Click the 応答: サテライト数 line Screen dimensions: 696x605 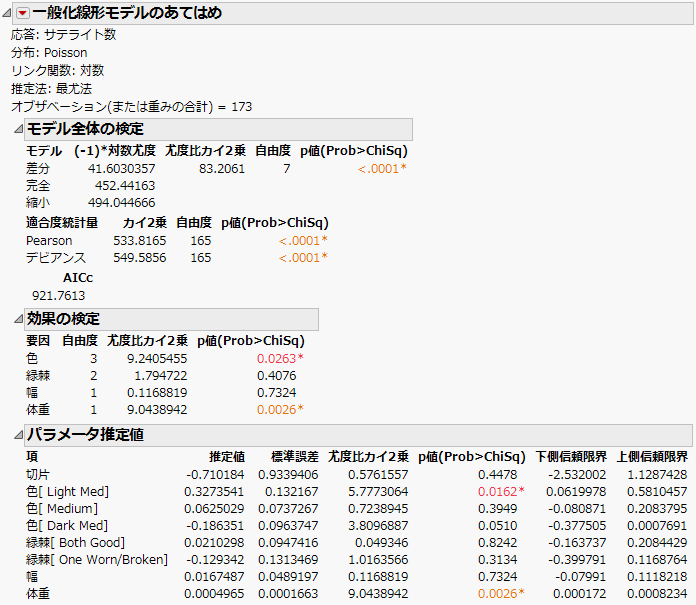click(63, 35)
